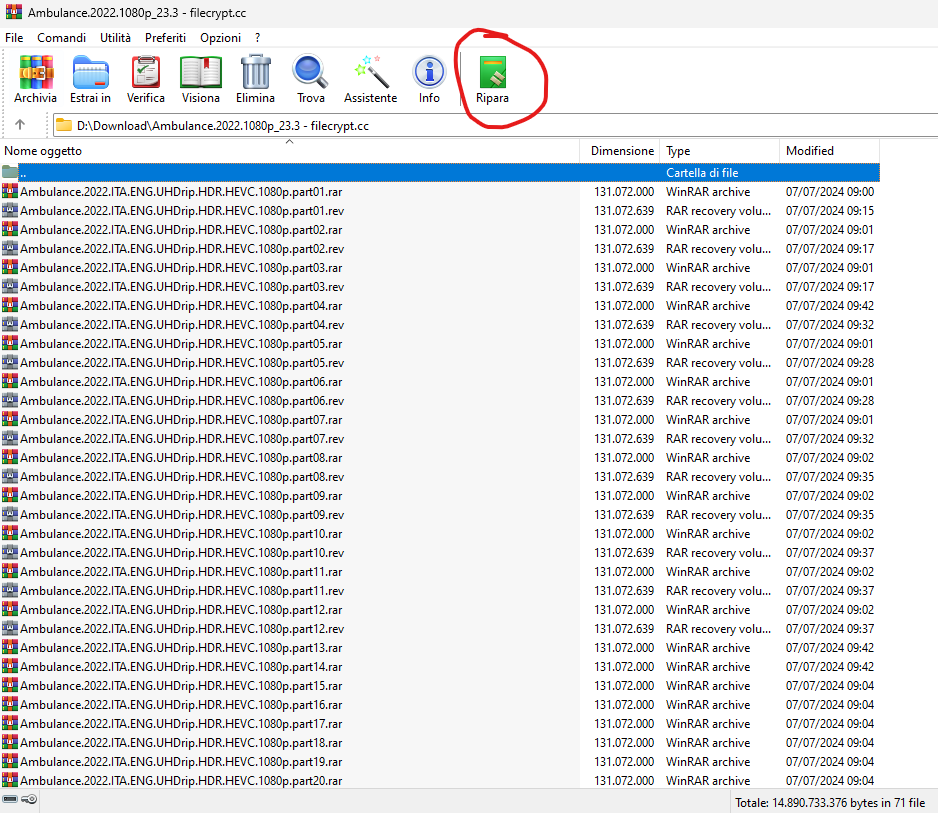
Task: Select file part03.rar
Action: coord(440,267)
